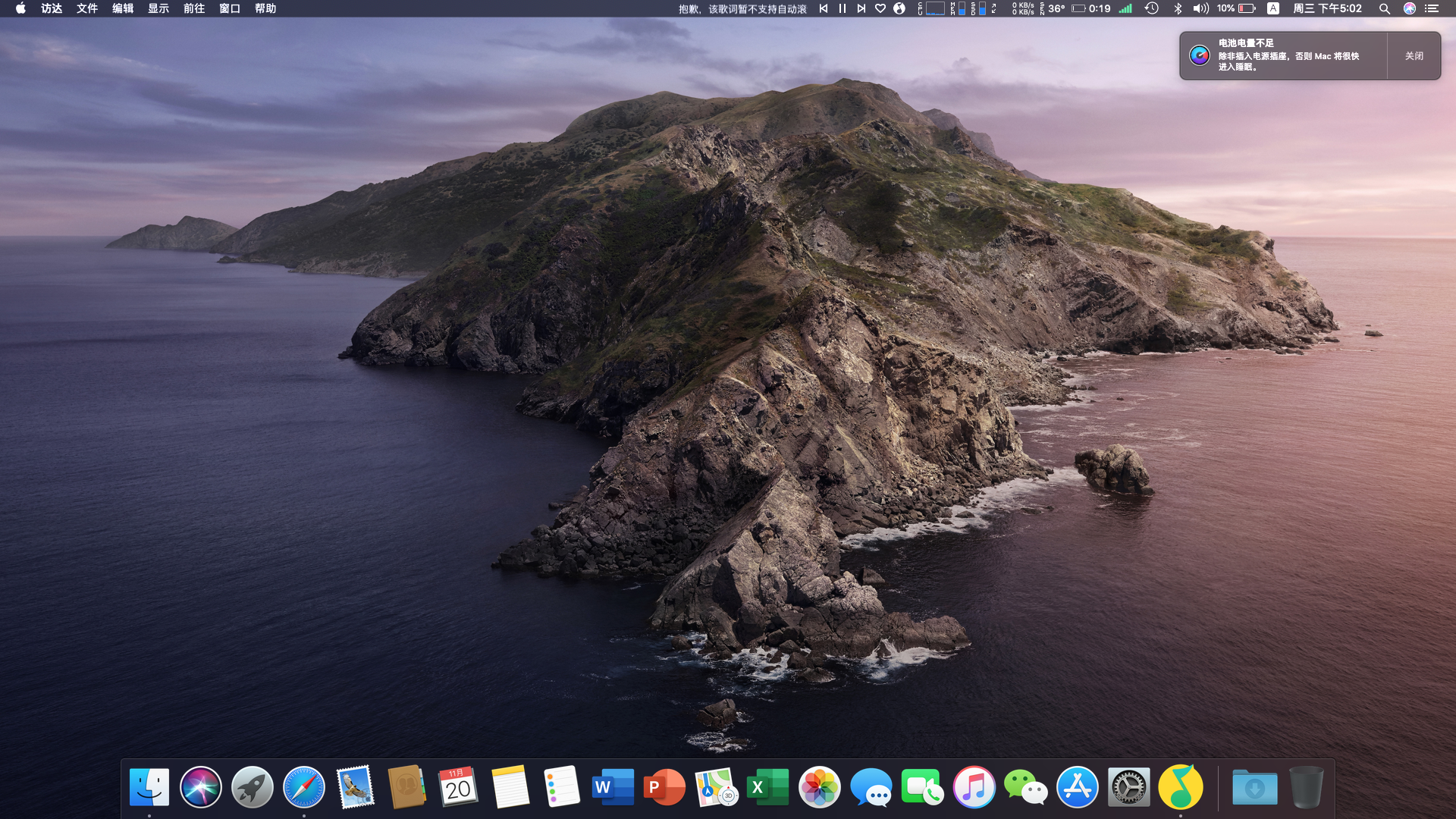Click Siri icon in dock
Screen dimensions: 1456x819
[x=200, y=787]
